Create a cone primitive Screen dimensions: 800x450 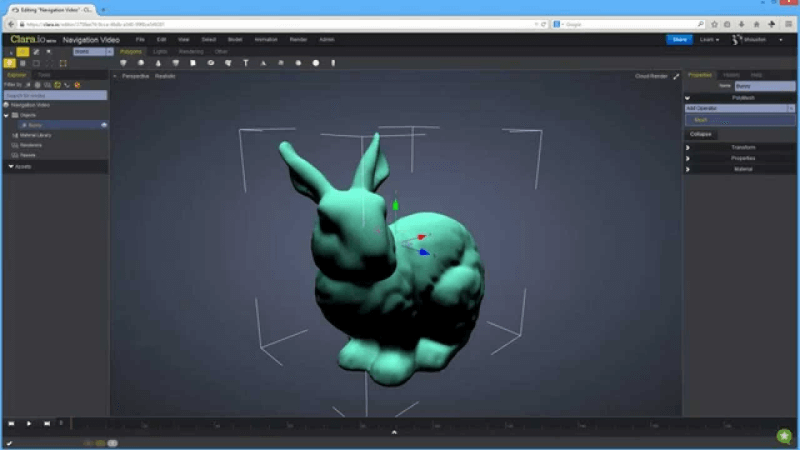158,63
